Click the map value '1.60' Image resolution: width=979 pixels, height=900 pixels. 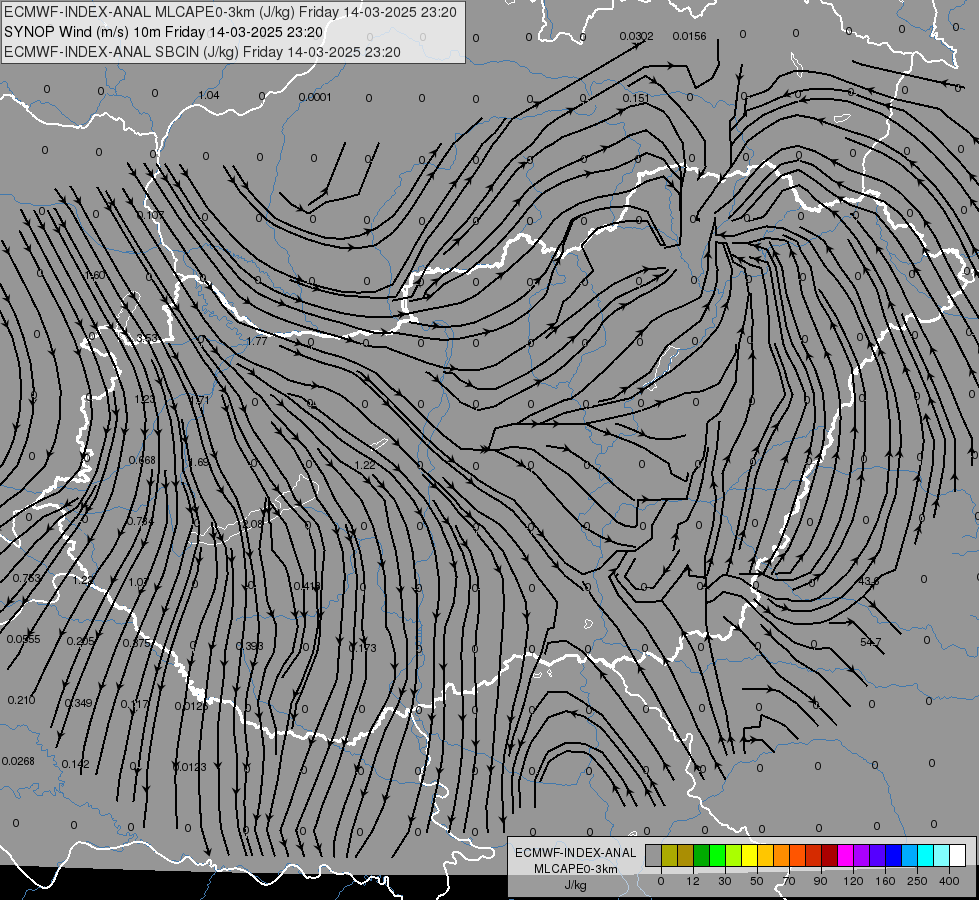(x=96, y=275)
